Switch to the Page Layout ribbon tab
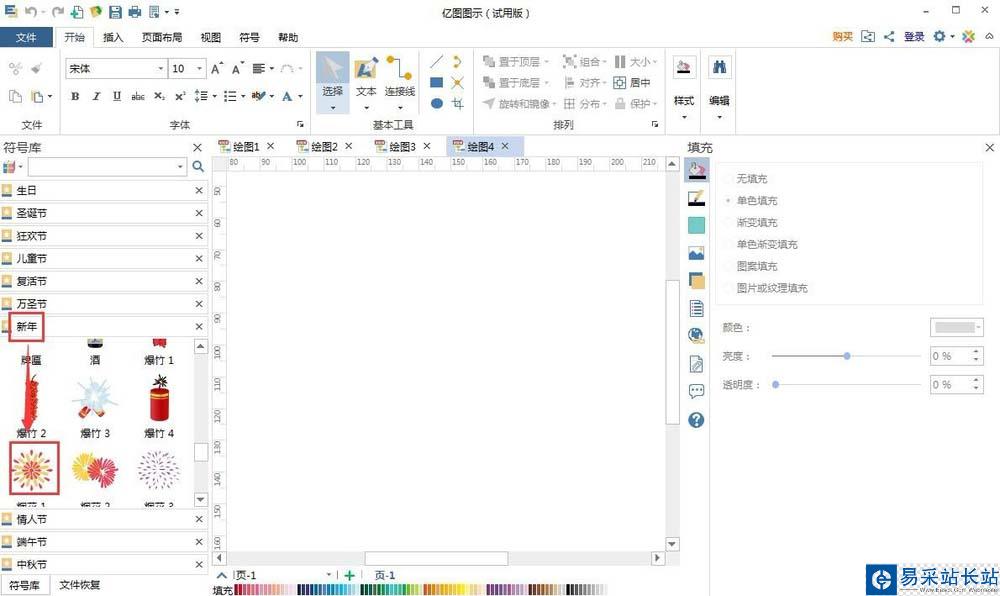 click(162, 38)
